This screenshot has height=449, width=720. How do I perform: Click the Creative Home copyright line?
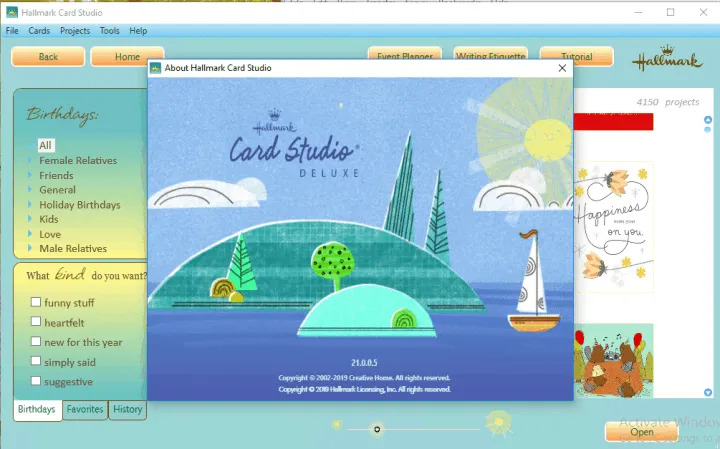click(364, 378)
